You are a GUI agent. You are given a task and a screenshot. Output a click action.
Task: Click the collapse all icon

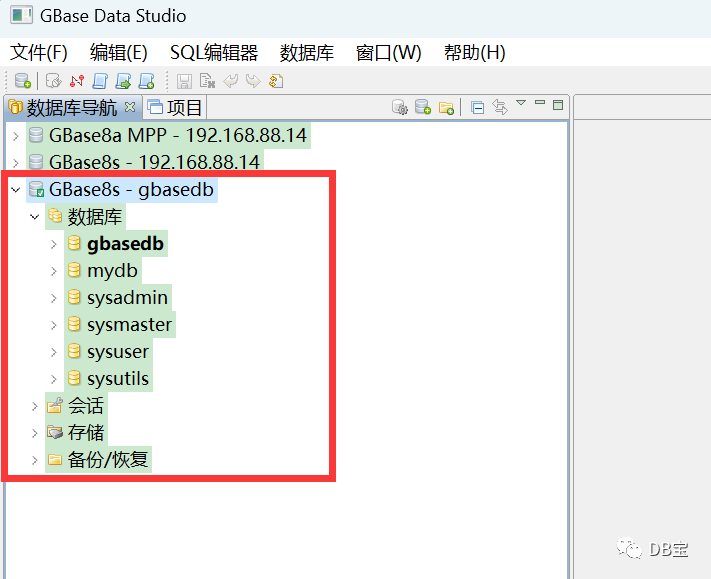(x=477, y=107)
